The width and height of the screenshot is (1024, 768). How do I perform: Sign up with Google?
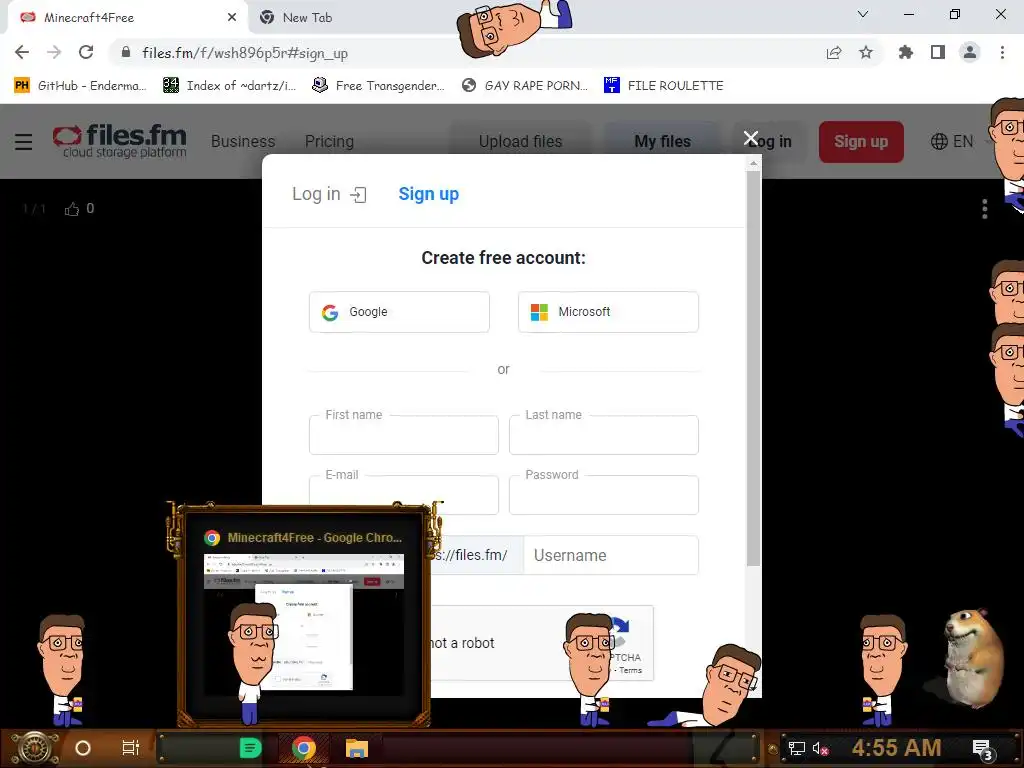[399, 312]
